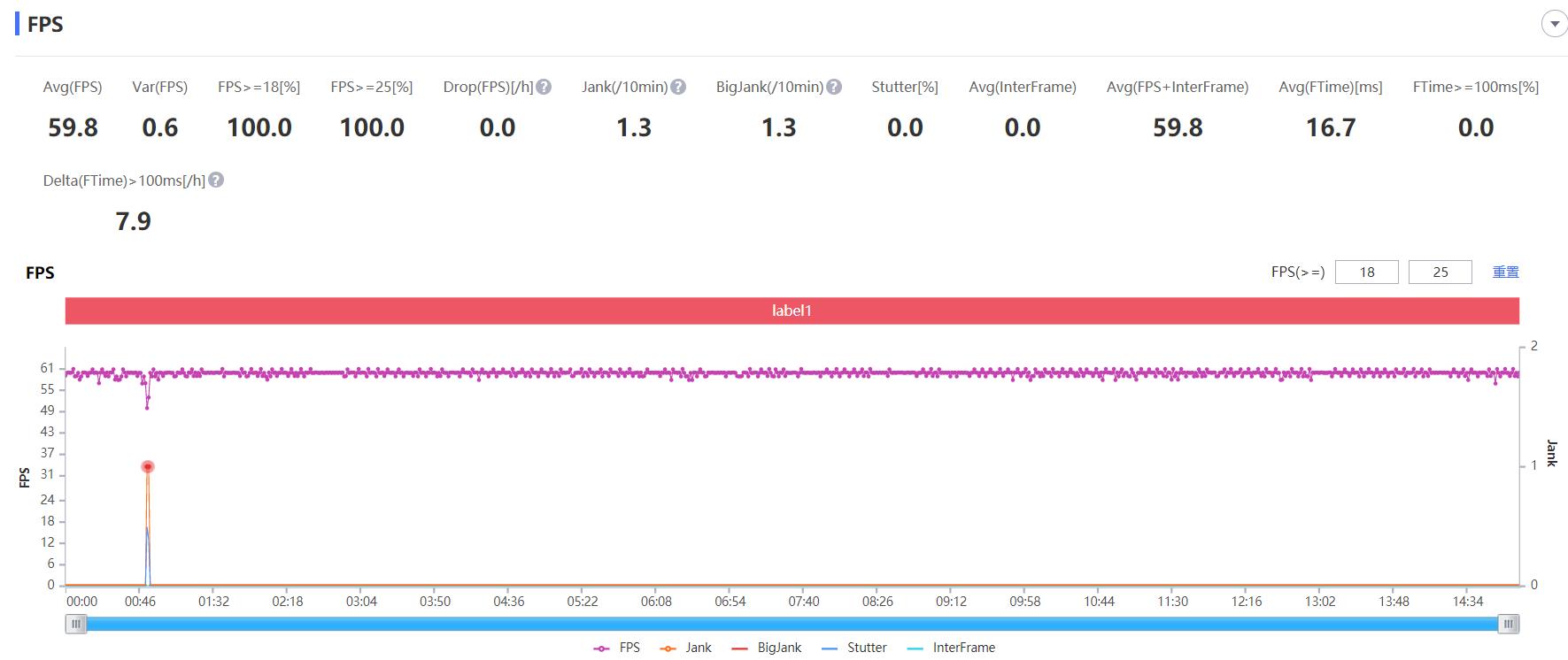Toggle the Jank series in the legend

tap(685, 648)
